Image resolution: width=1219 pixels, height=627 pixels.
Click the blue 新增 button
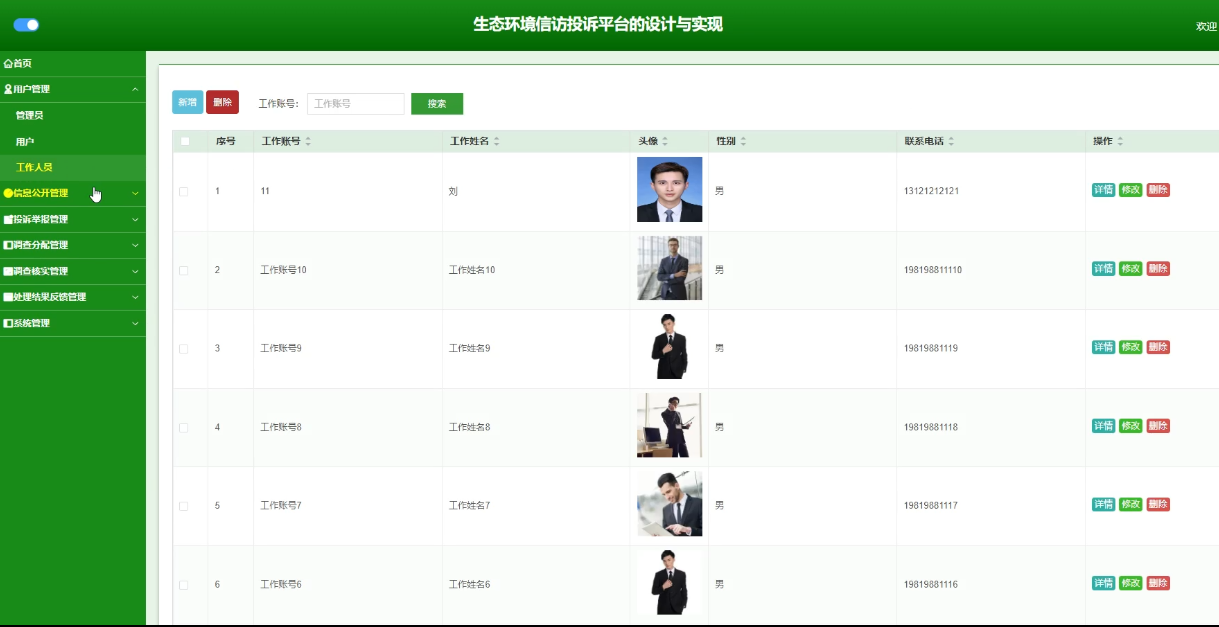click(187, 102)
